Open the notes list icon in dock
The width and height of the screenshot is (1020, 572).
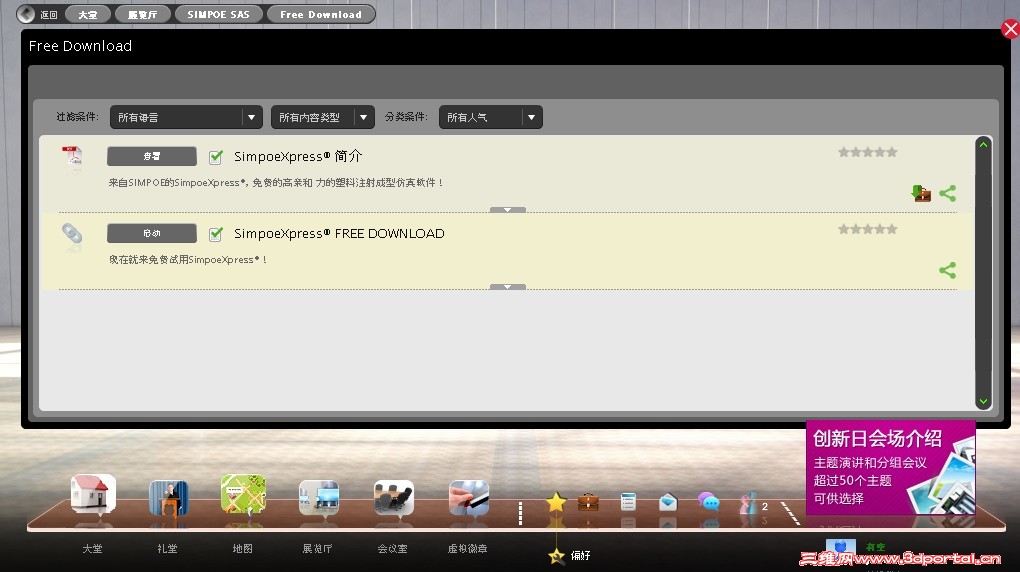628,502
